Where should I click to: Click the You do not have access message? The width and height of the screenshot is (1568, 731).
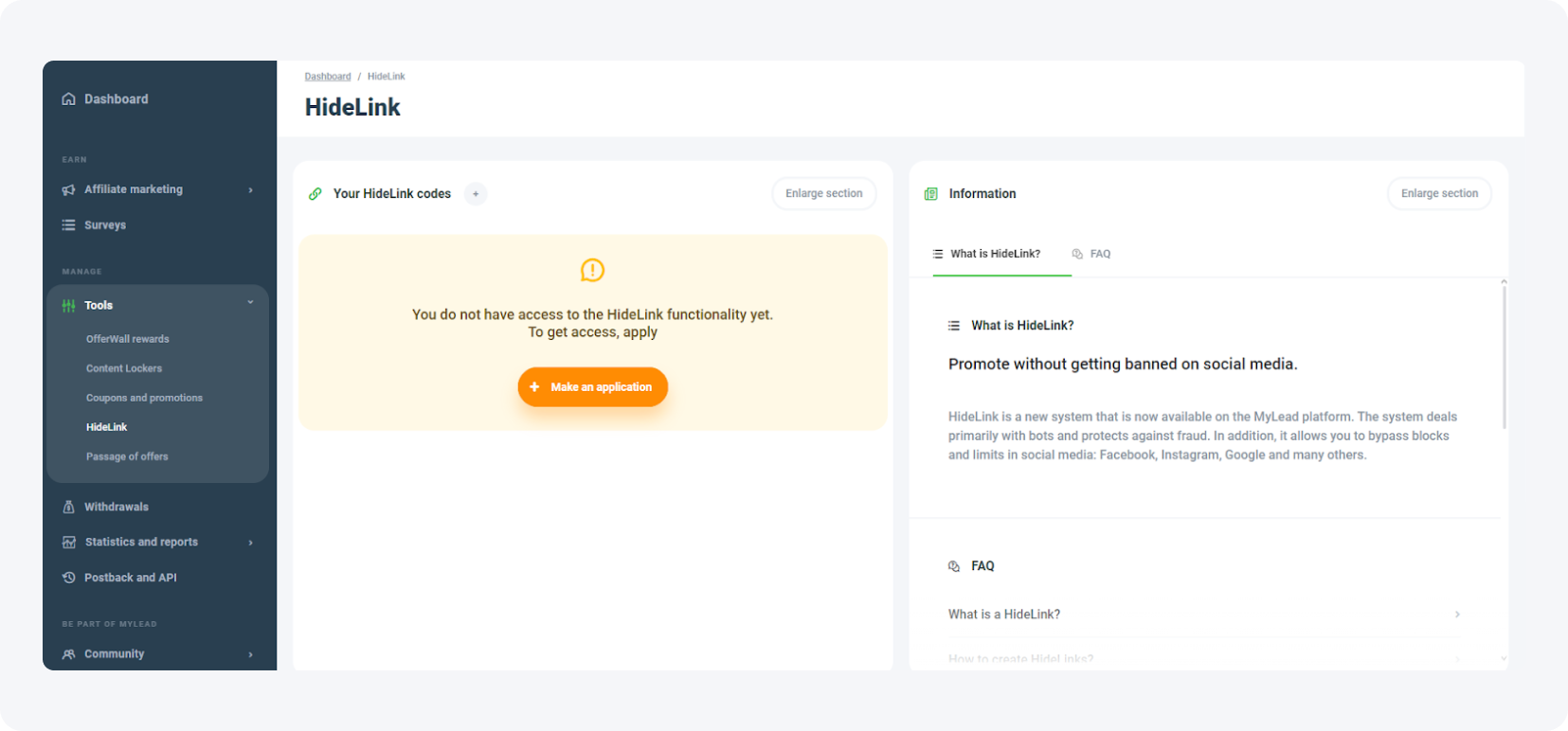(x=593, y=323)
